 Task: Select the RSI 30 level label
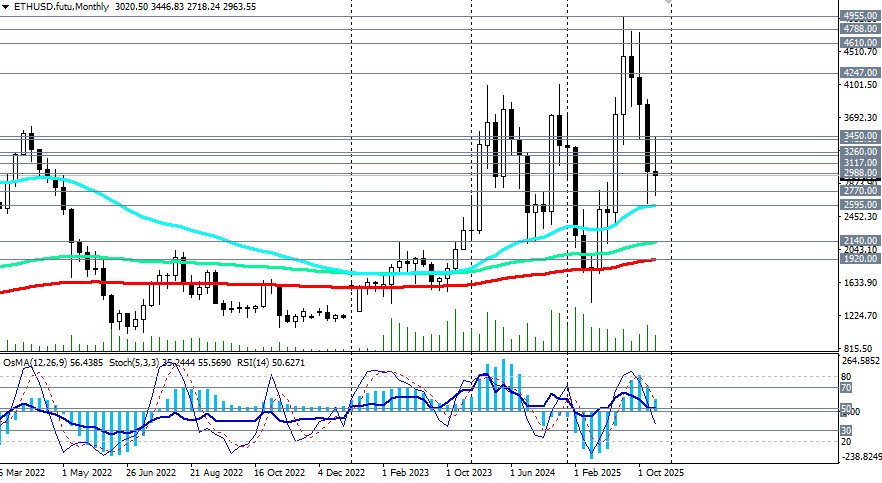point(846,430)
